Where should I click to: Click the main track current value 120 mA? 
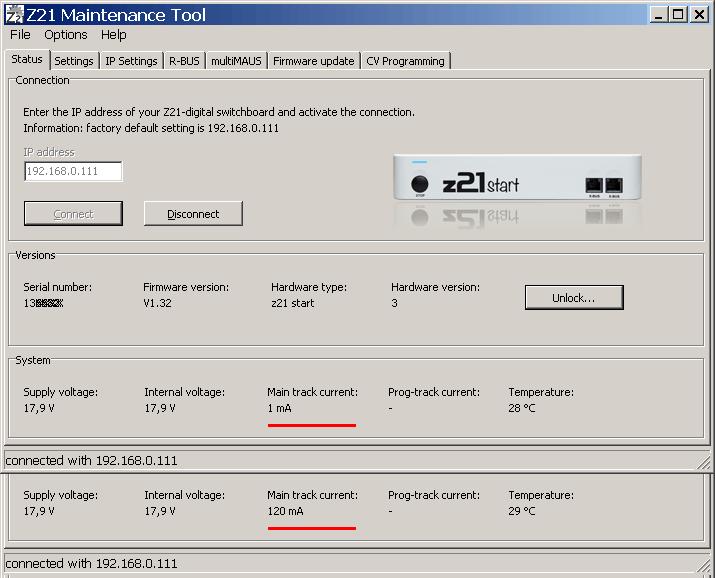point(285,511)
